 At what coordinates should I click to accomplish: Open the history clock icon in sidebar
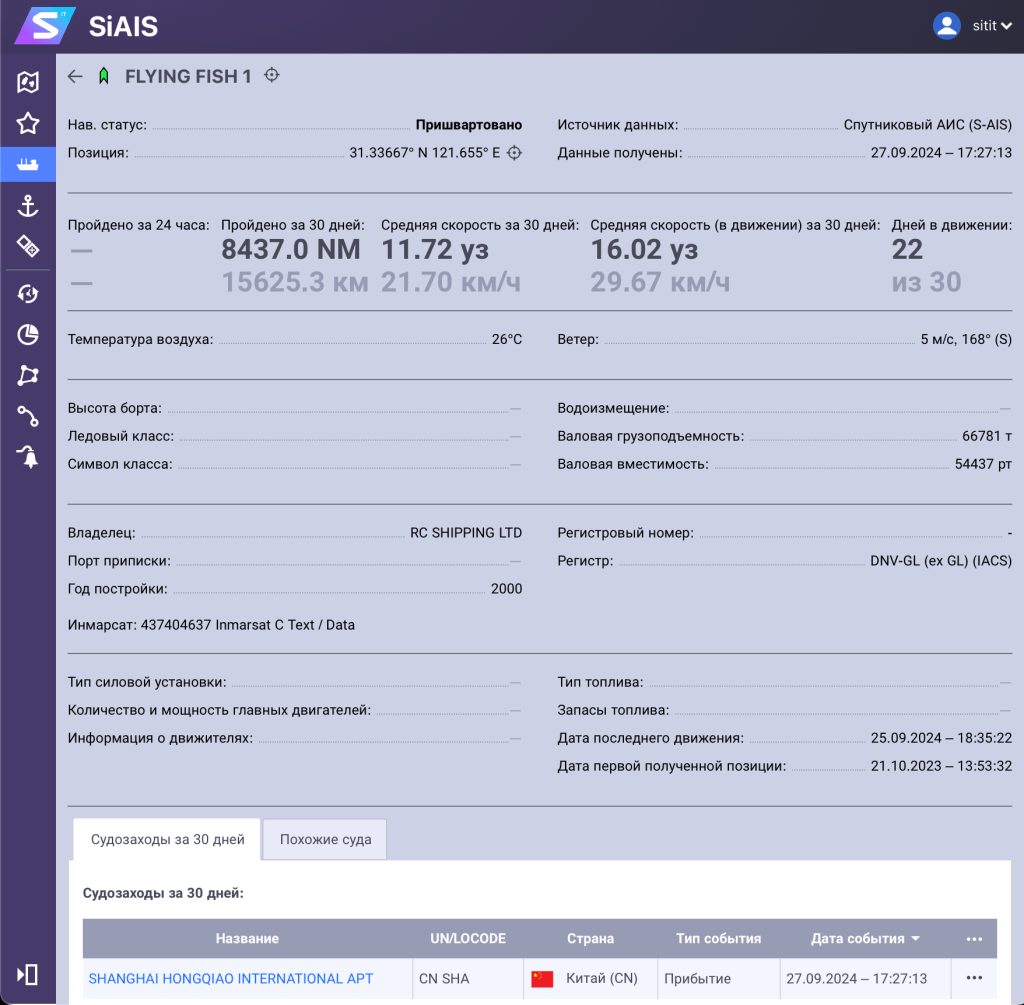pyautogui.click(x=28, y=293)
